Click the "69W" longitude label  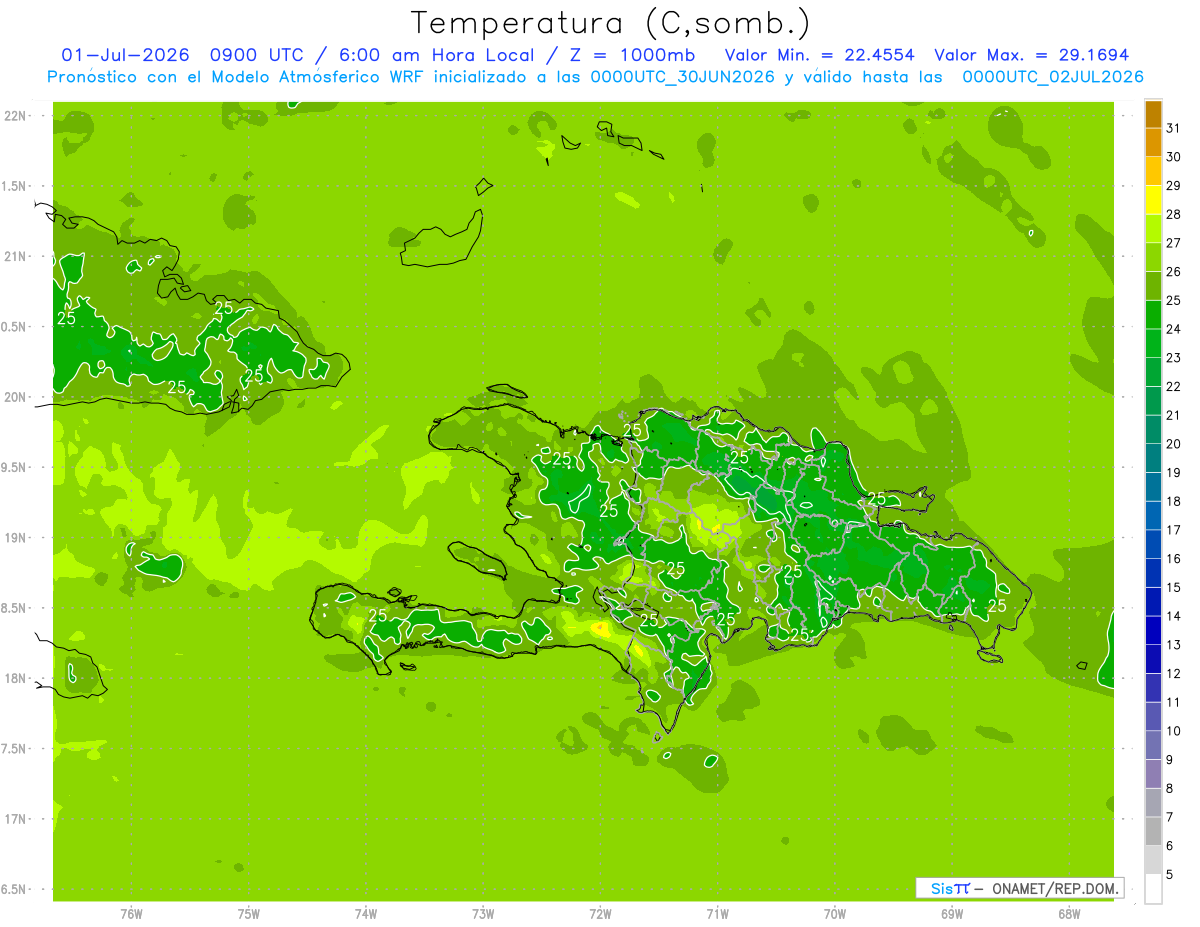pyautogui.click(x=951, y=913)
